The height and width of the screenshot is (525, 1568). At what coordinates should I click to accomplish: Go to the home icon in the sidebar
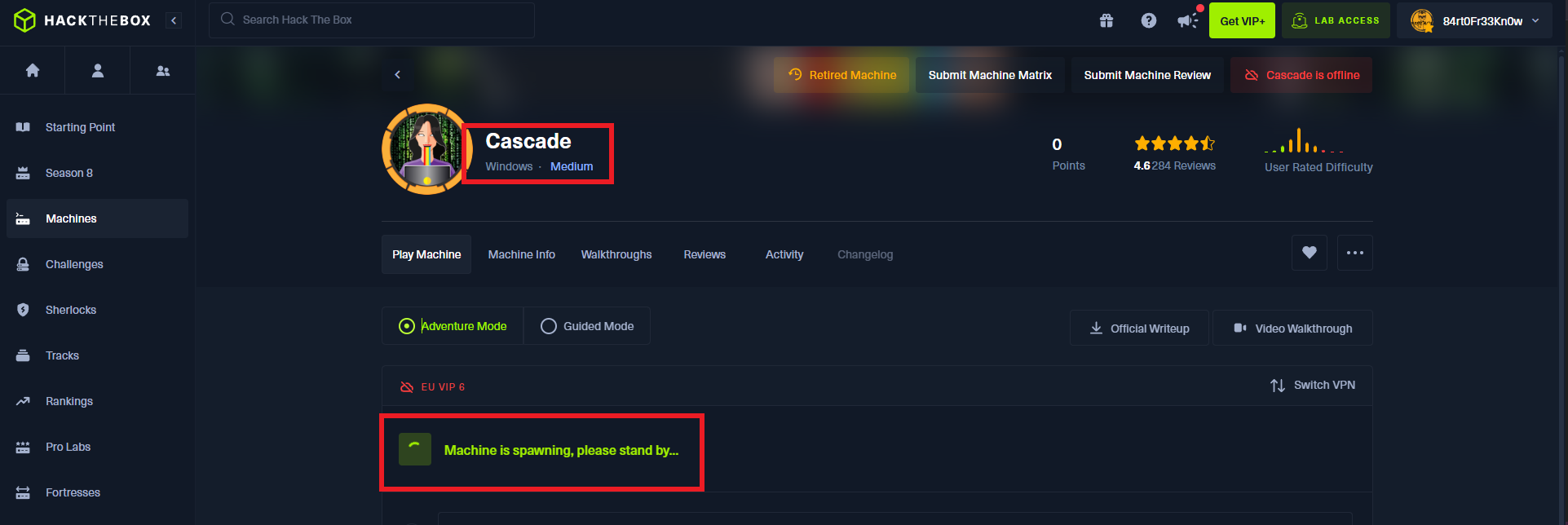pyautogui.click(x=33, y=70)
